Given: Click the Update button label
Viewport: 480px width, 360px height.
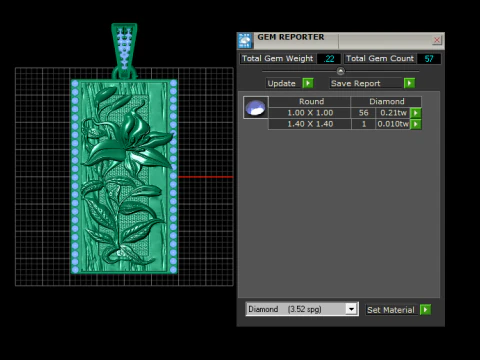Looking at the screenshot, I should click(282, 83).
